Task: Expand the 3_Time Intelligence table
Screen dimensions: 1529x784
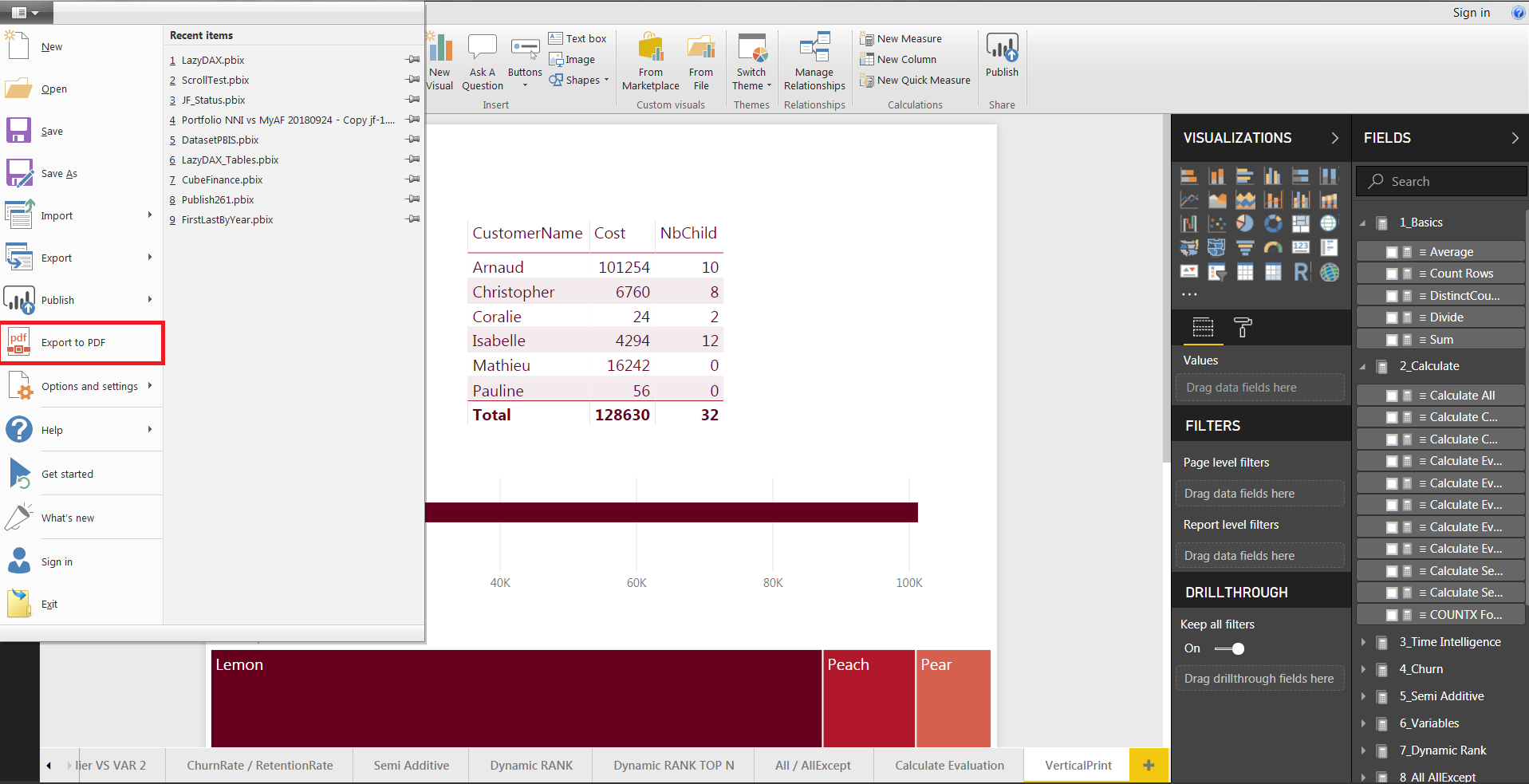Action: point(1363,642)
